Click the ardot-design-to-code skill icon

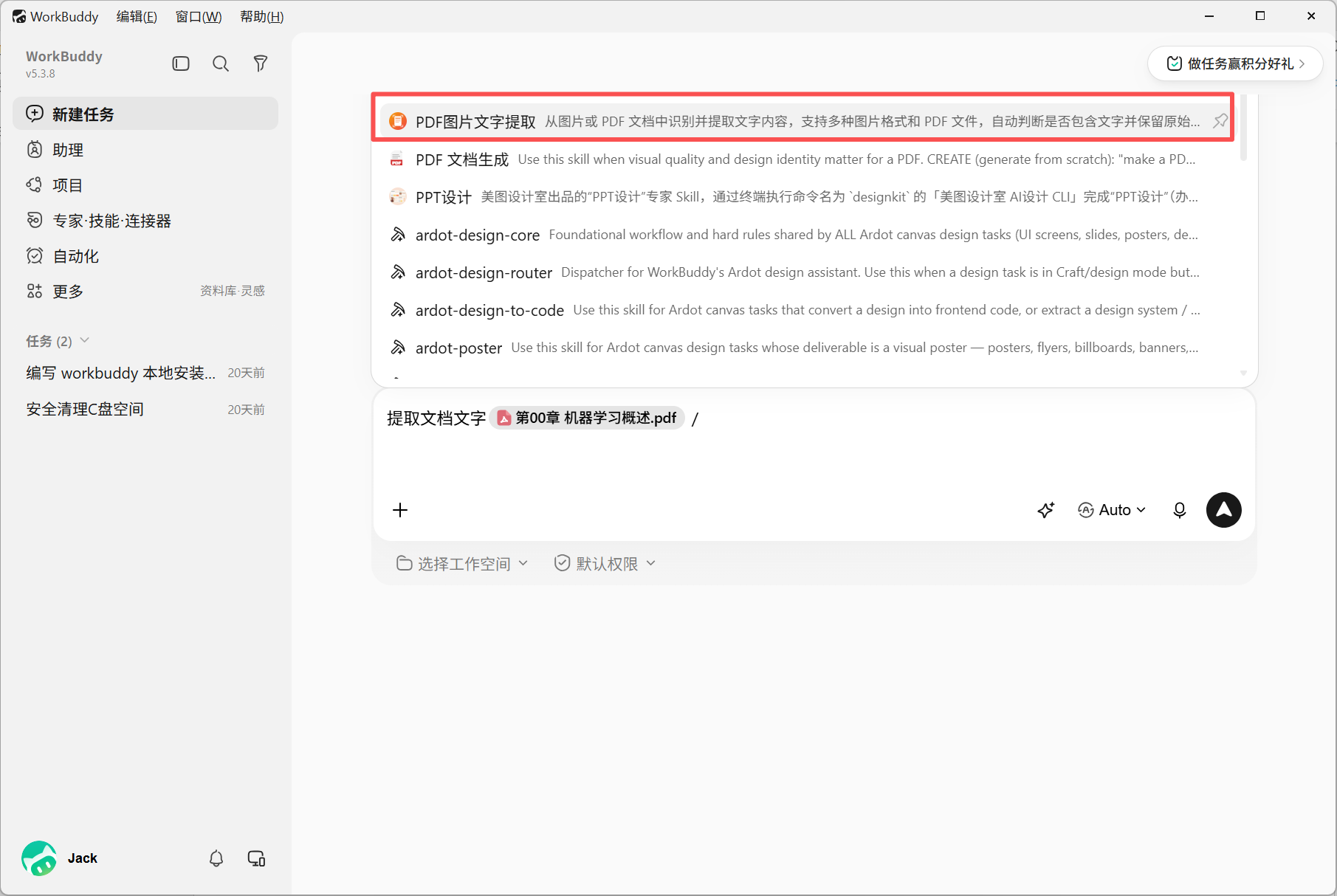pos(398,310)
